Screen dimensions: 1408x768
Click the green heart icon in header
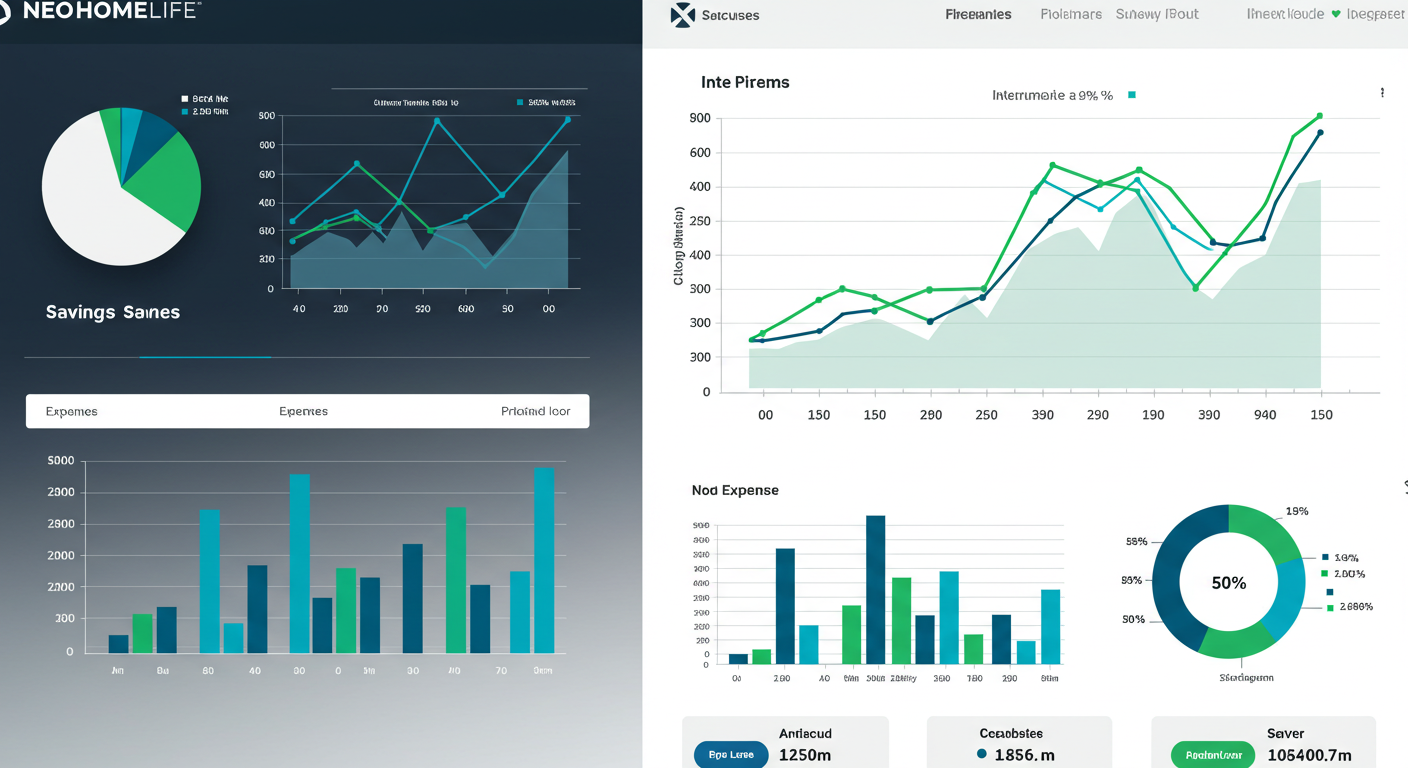(x=1335, y=15)
